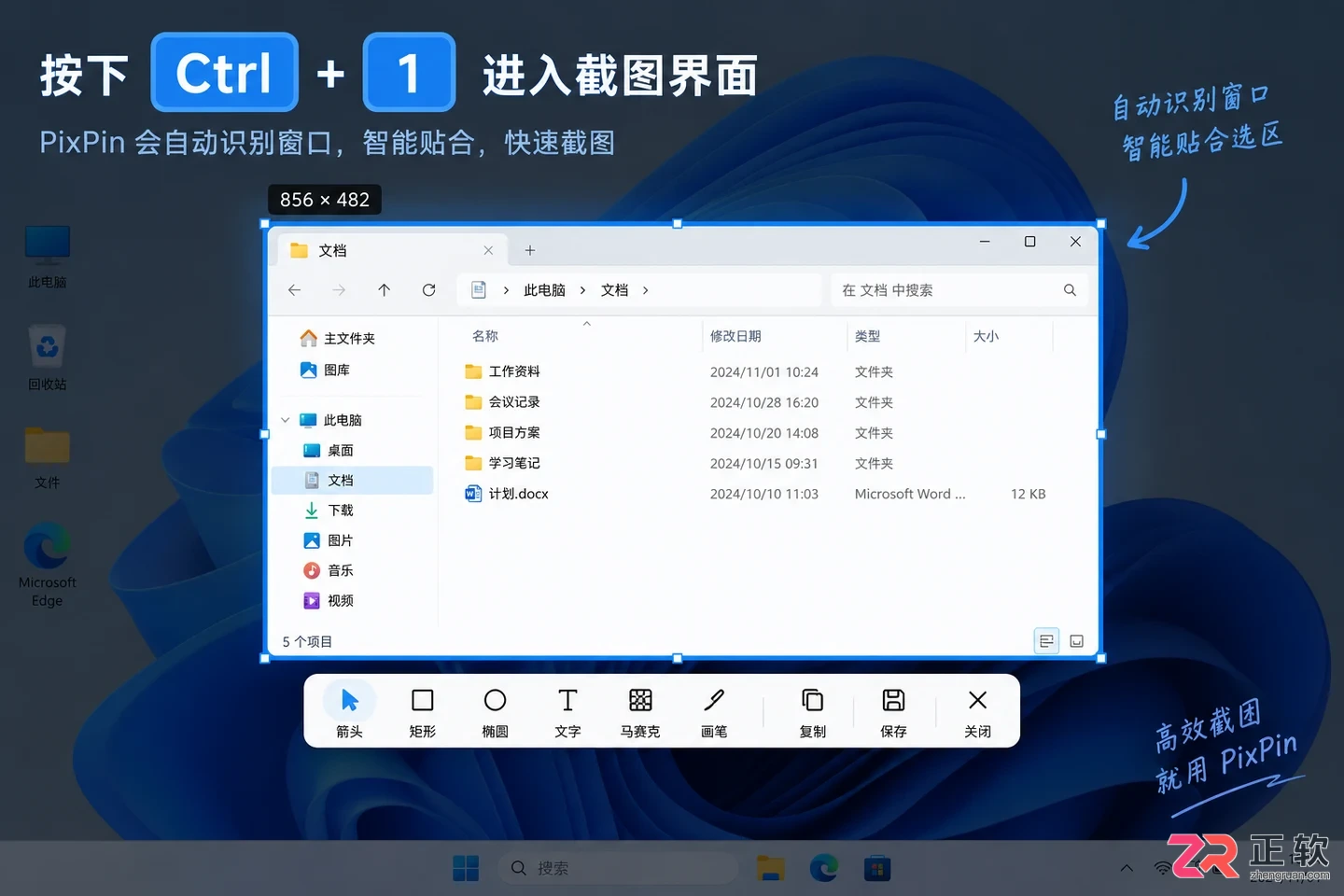Open the Windows Start button

[466, 868]
